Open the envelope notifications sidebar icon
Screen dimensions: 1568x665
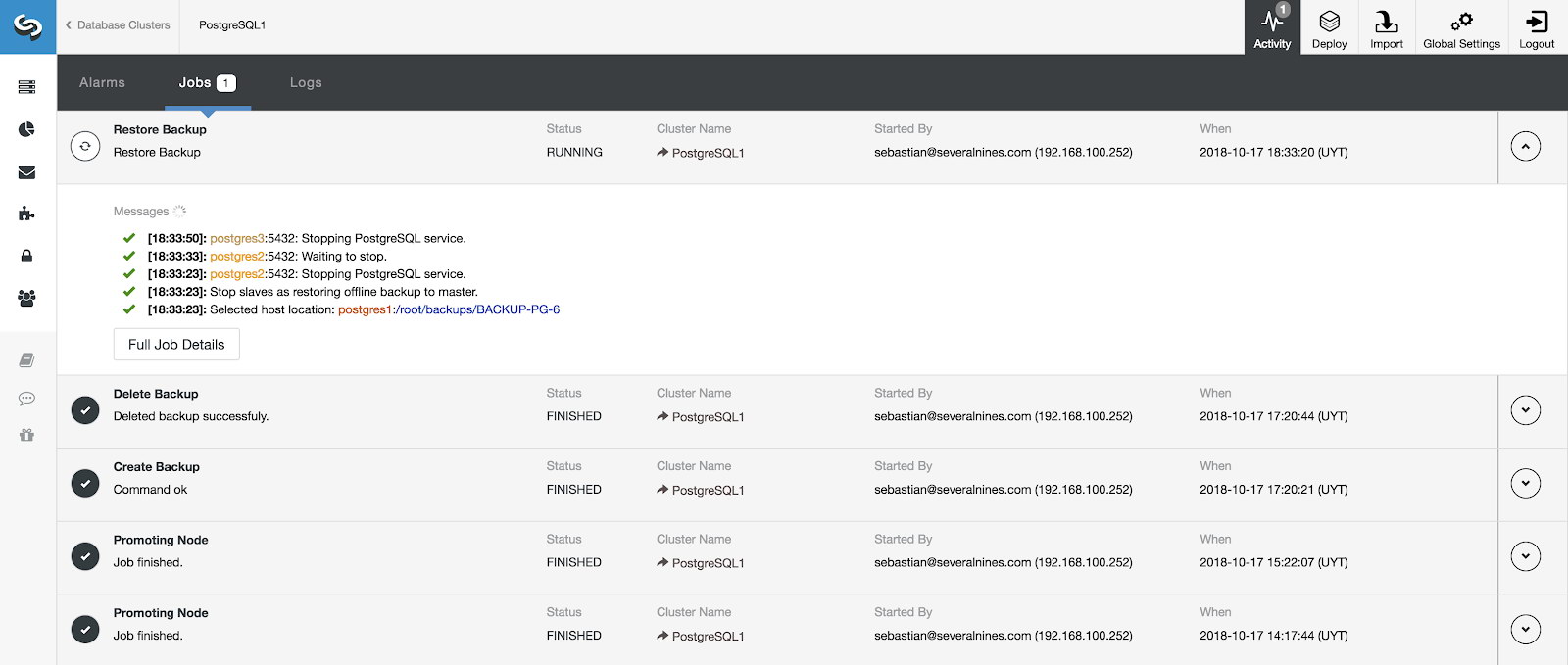point(26,172)
